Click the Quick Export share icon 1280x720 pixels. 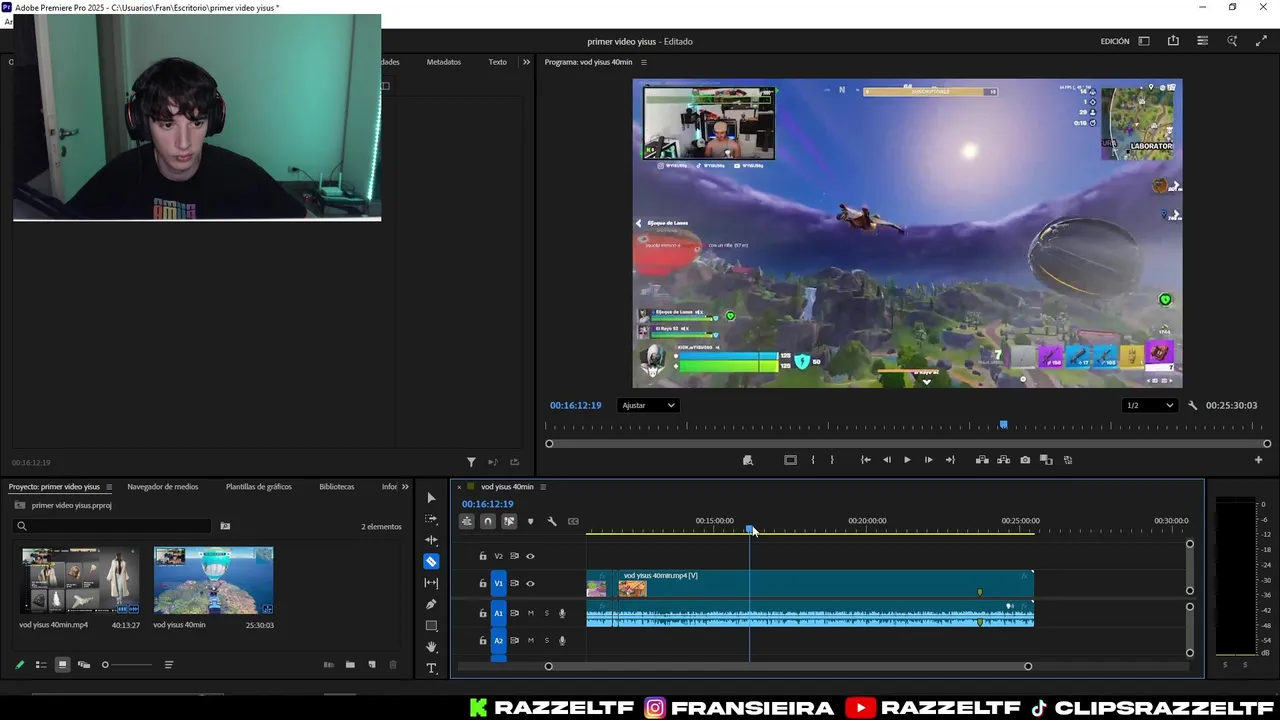click(x=1173, y=41)
